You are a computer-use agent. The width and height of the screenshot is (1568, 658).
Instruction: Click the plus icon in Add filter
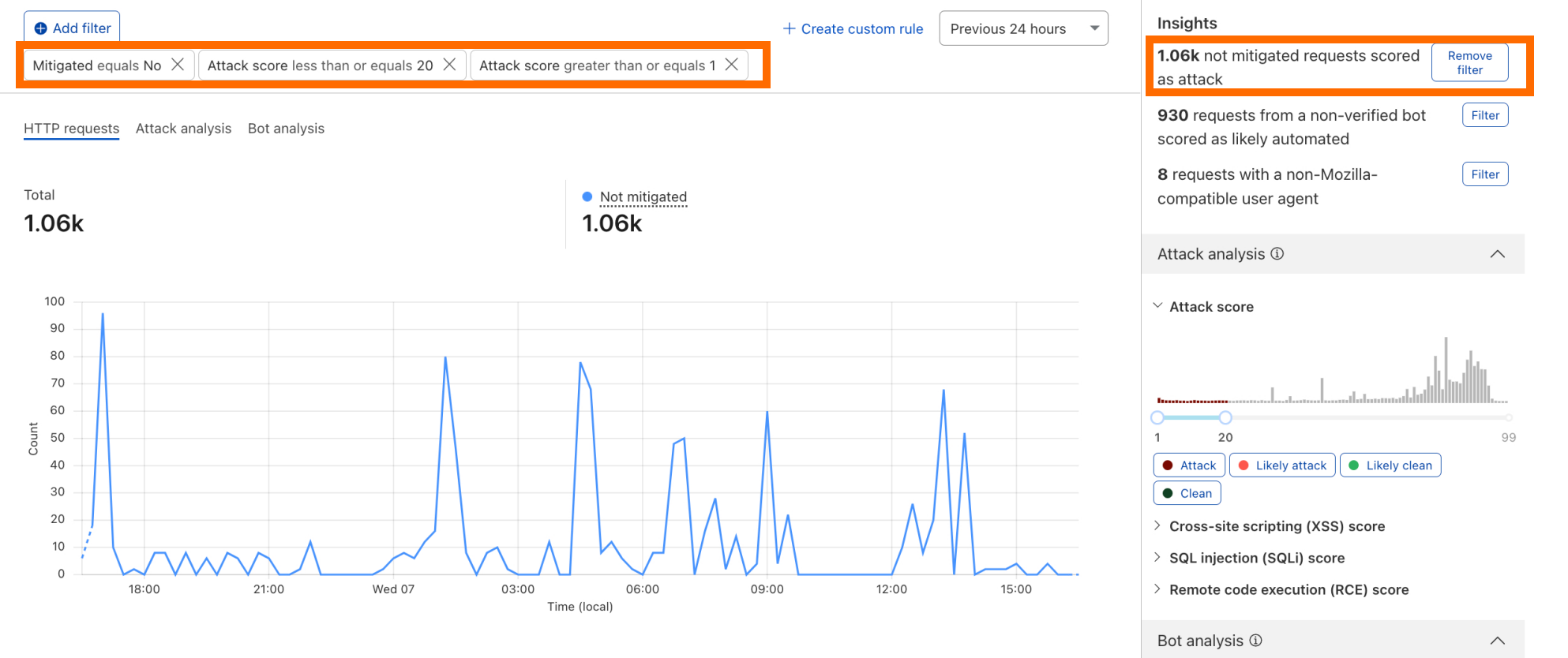(x=40, y=28)
